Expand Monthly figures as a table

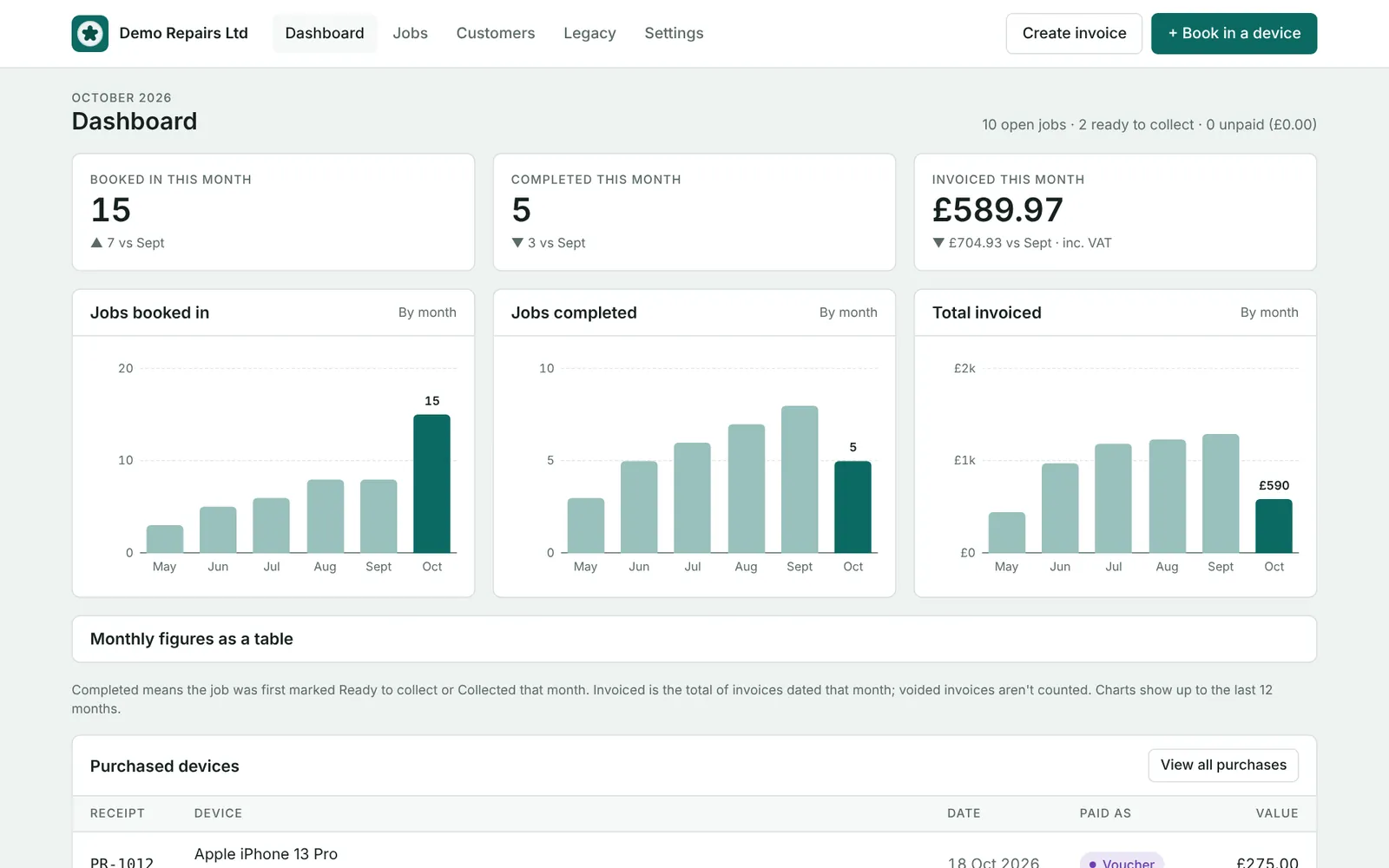pyautogui.click(x=694, y=639)
